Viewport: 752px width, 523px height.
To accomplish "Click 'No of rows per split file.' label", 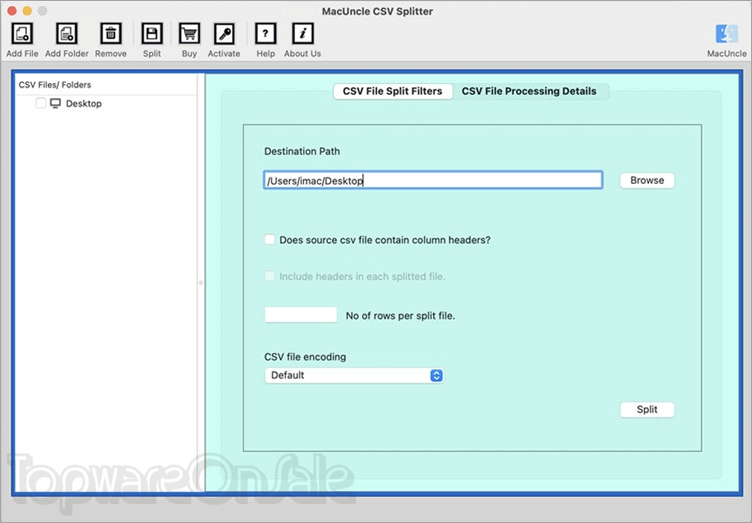I will (400, 316).
